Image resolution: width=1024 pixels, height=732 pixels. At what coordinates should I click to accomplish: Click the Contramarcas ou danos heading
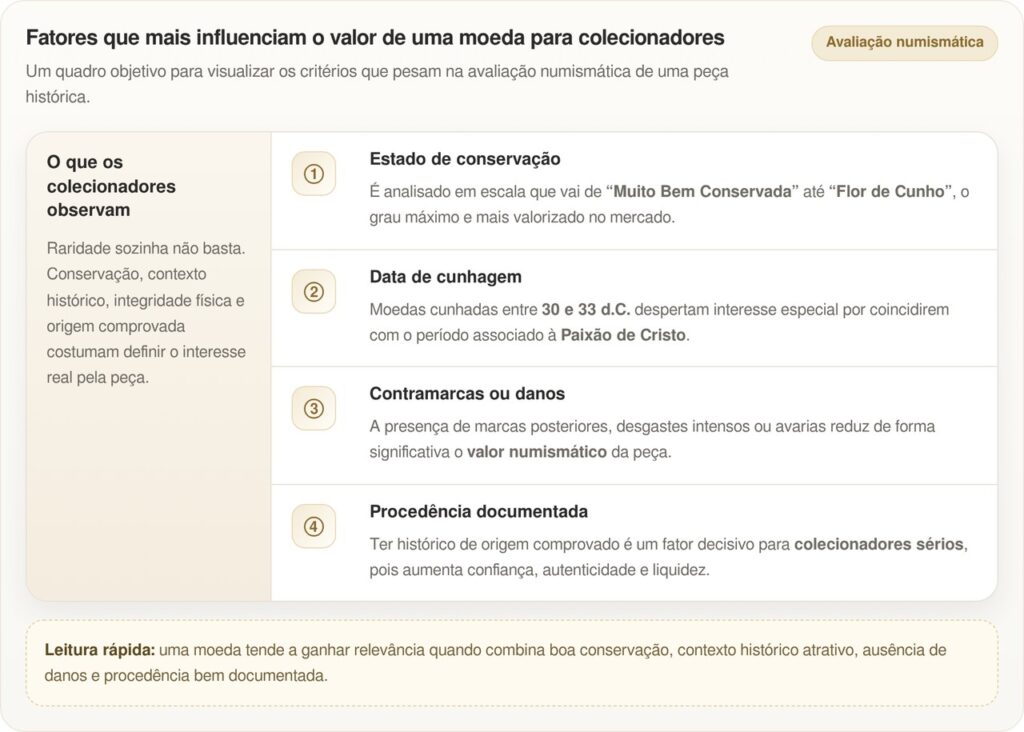click(x=467, y=394)
